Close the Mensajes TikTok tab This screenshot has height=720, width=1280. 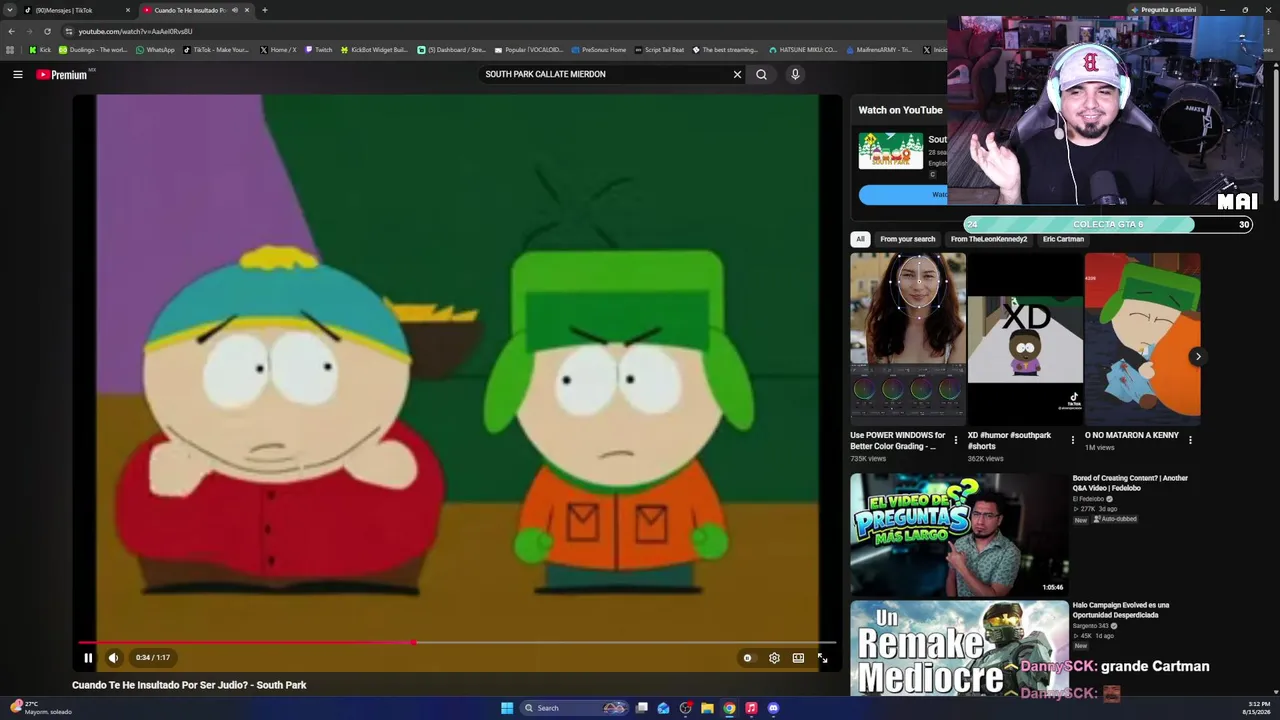tap(128, 10)
